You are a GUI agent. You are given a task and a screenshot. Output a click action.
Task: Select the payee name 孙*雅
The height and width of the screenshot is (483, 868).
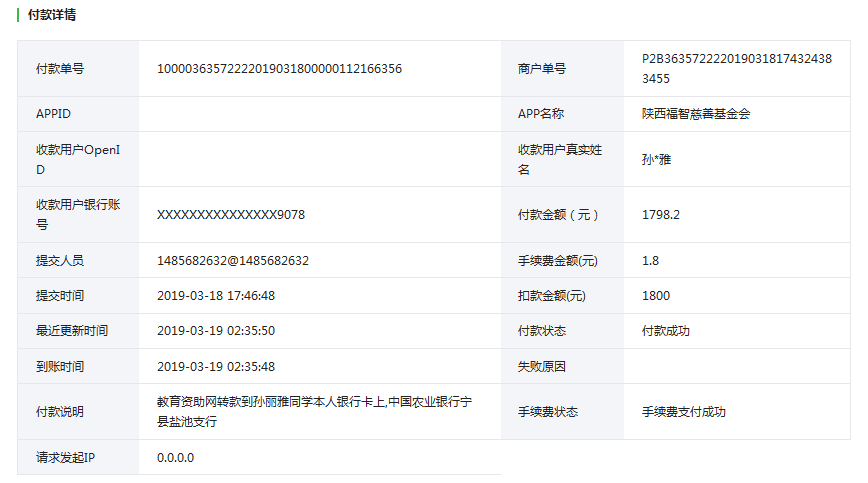[656, 159]
